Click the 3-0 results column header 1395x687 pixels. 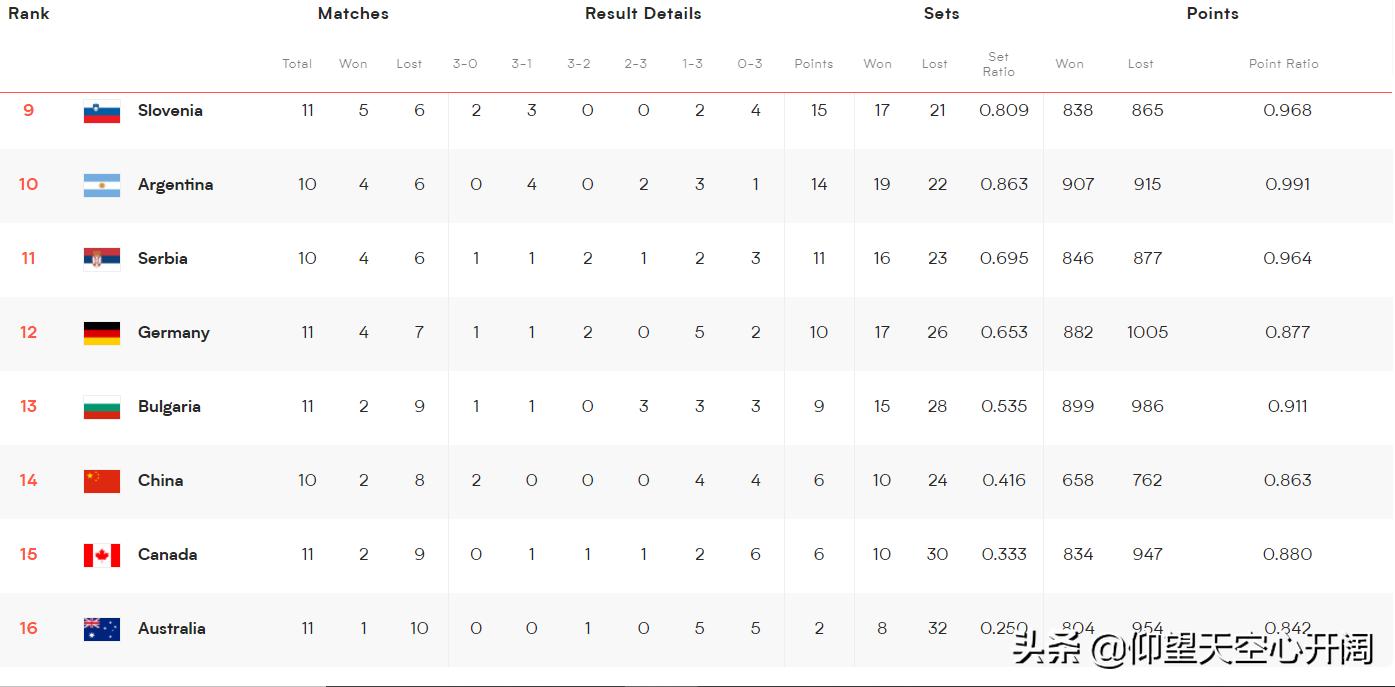[465, 64]
